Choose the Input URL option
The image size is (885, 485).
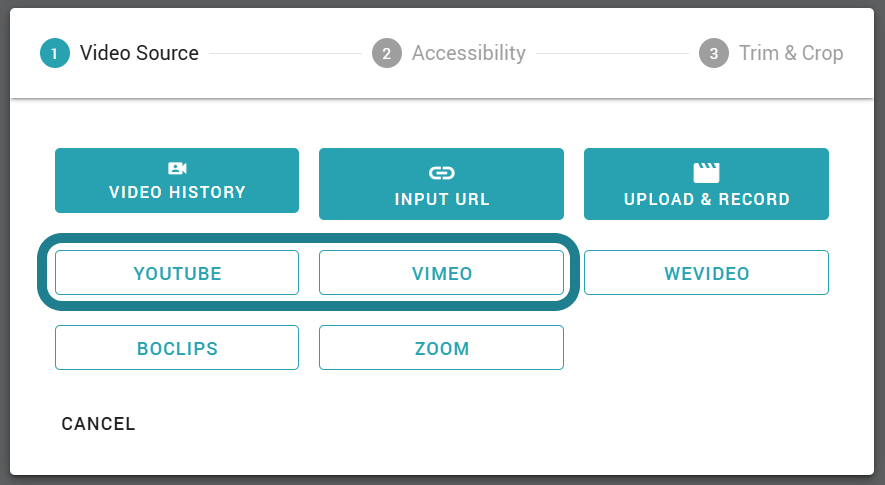tap(441, 184)
